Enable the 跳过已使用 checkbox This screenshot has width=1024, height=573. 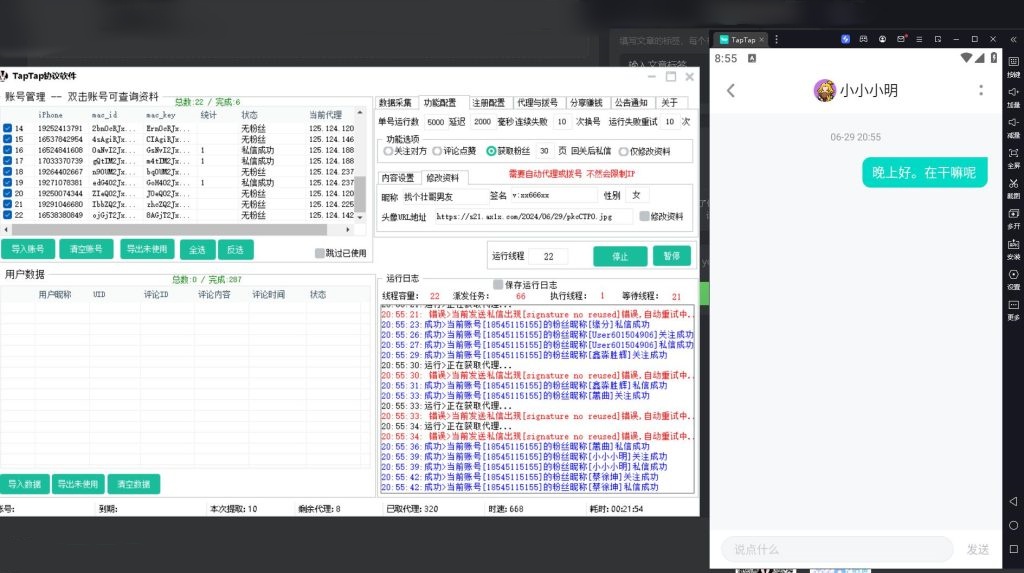pos(320,253)
